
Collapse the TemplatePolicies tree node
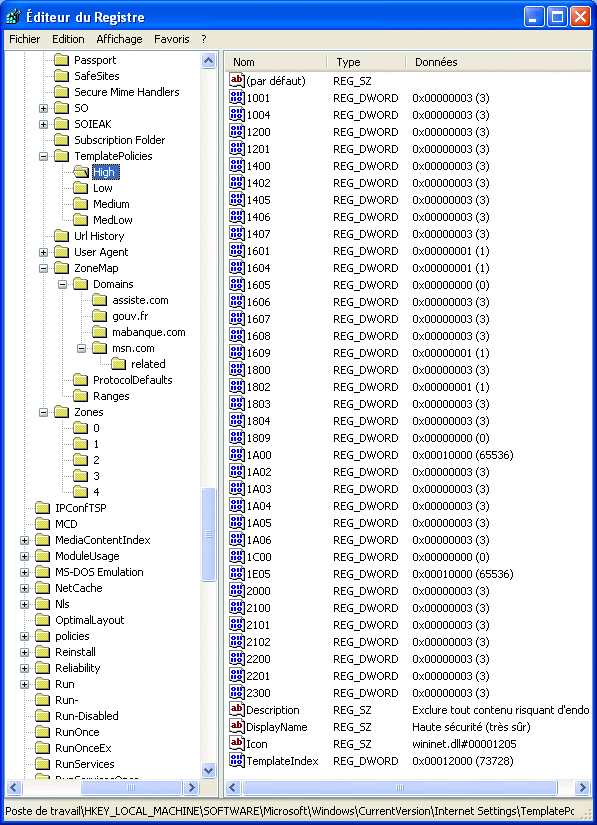43,156
